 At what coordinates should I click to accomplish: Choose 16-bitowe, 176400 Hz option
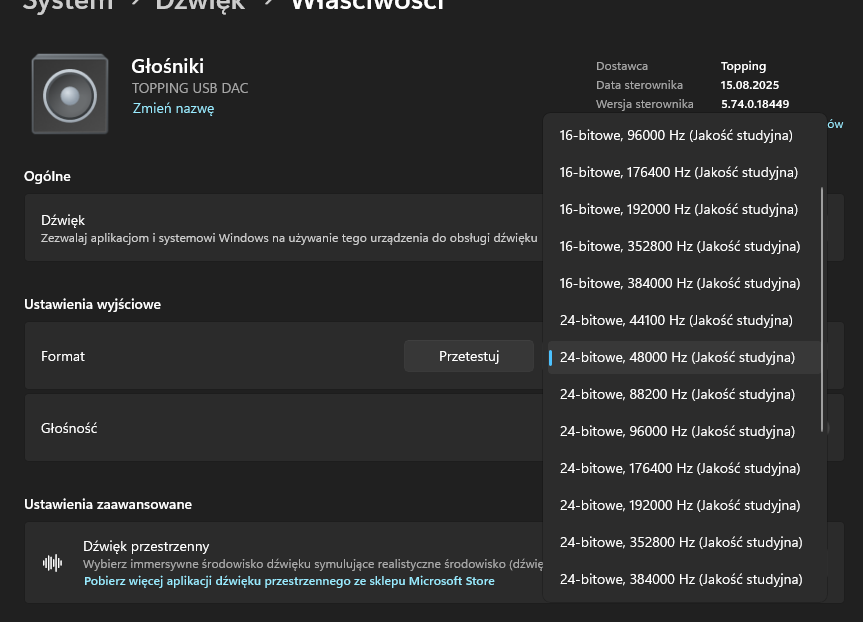pos(679,172)
